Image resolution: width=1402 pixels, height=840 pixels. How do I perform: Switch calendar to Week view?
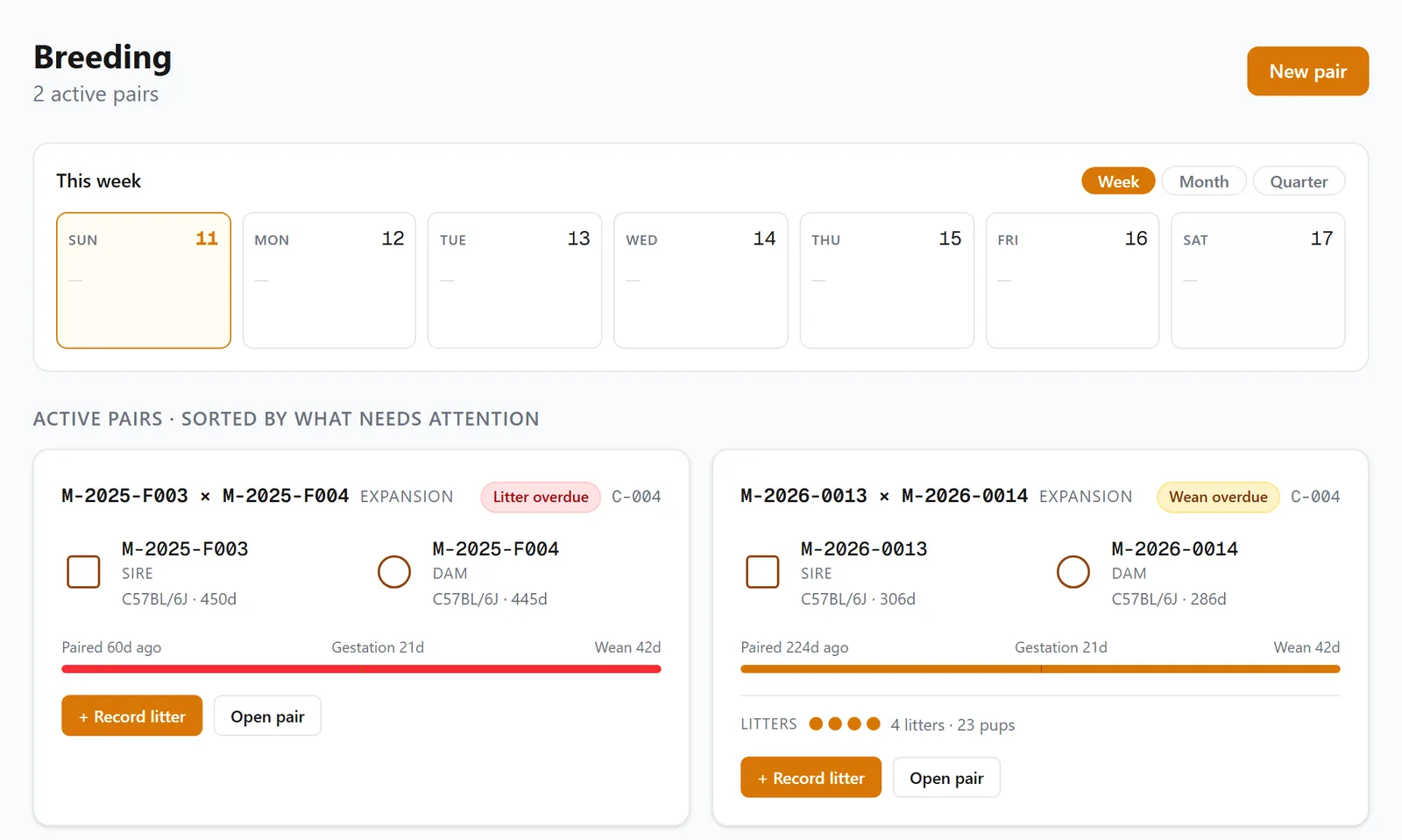coord(1118,181)
